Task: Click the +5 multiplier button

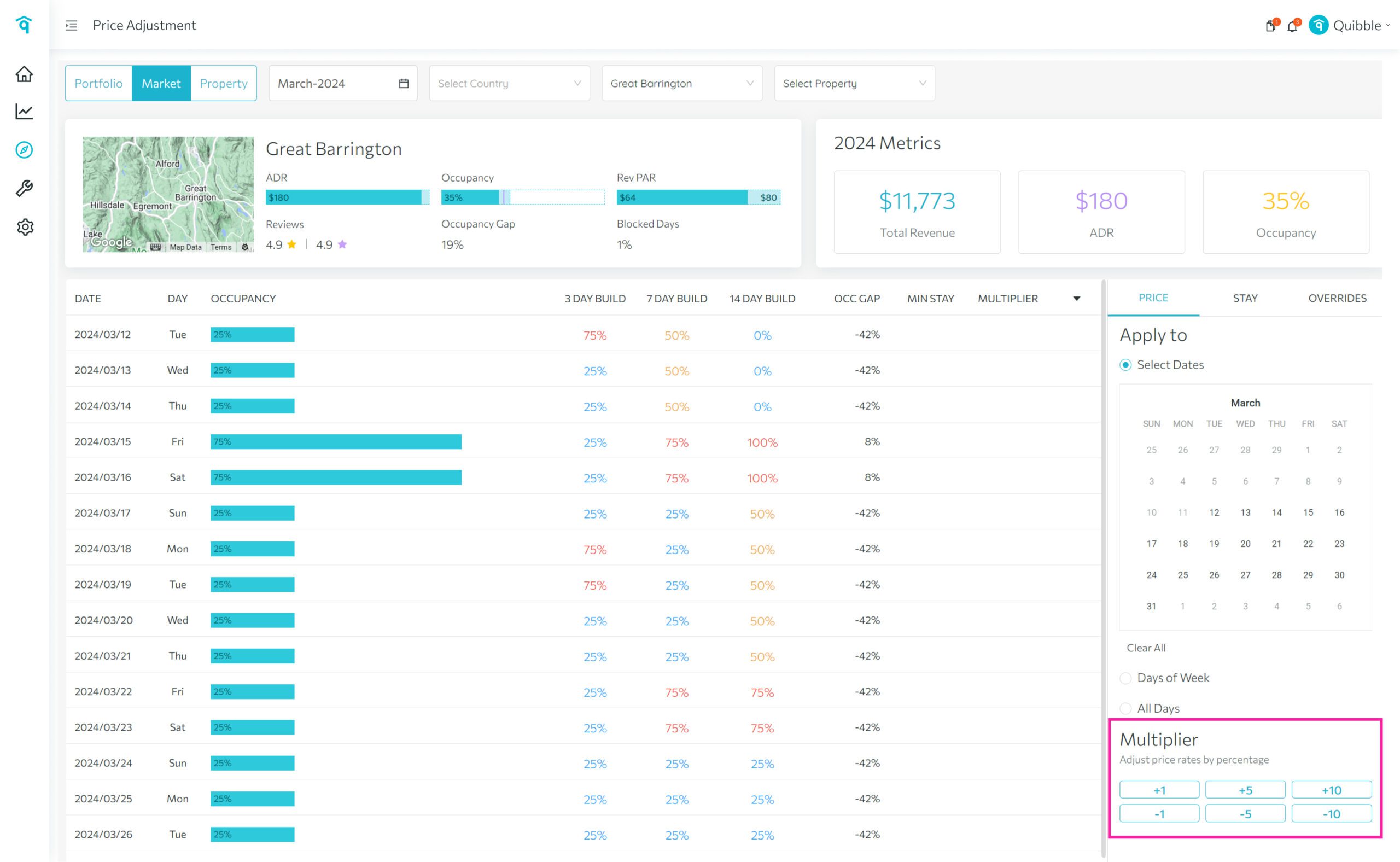Action: (x=1245, y=790)
